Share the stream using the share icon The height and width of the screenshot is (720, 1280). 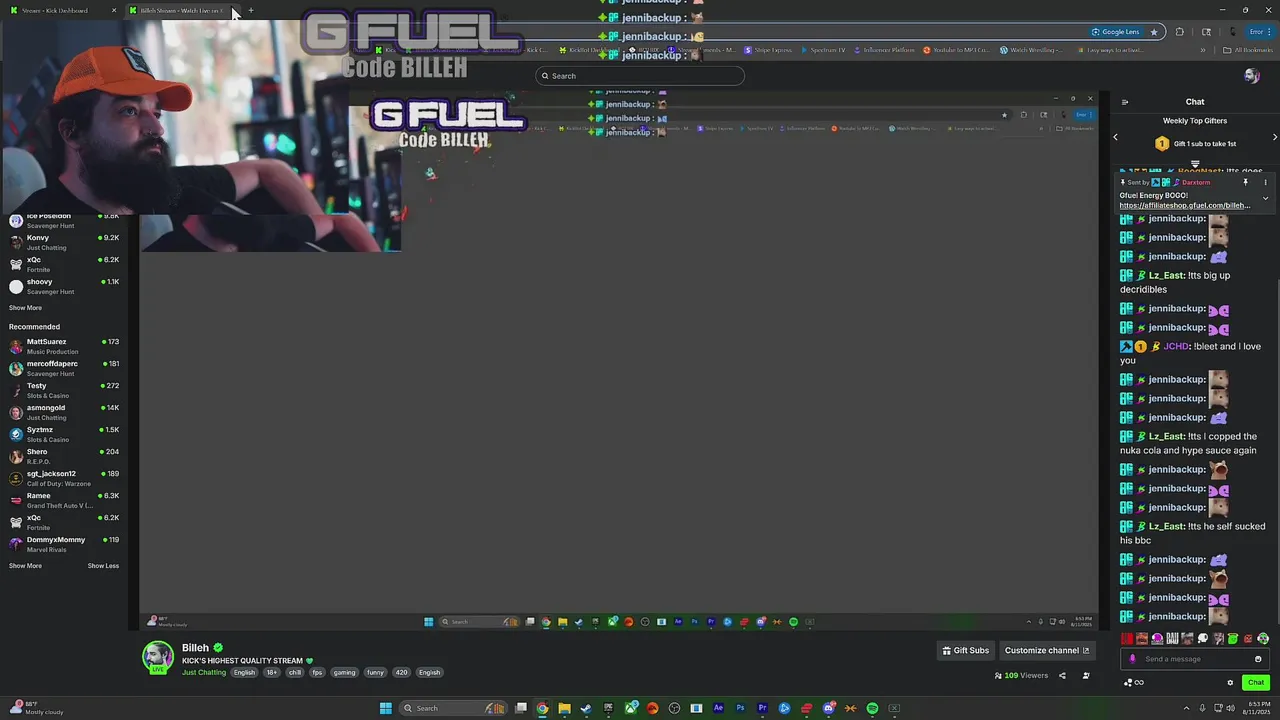1062,676
